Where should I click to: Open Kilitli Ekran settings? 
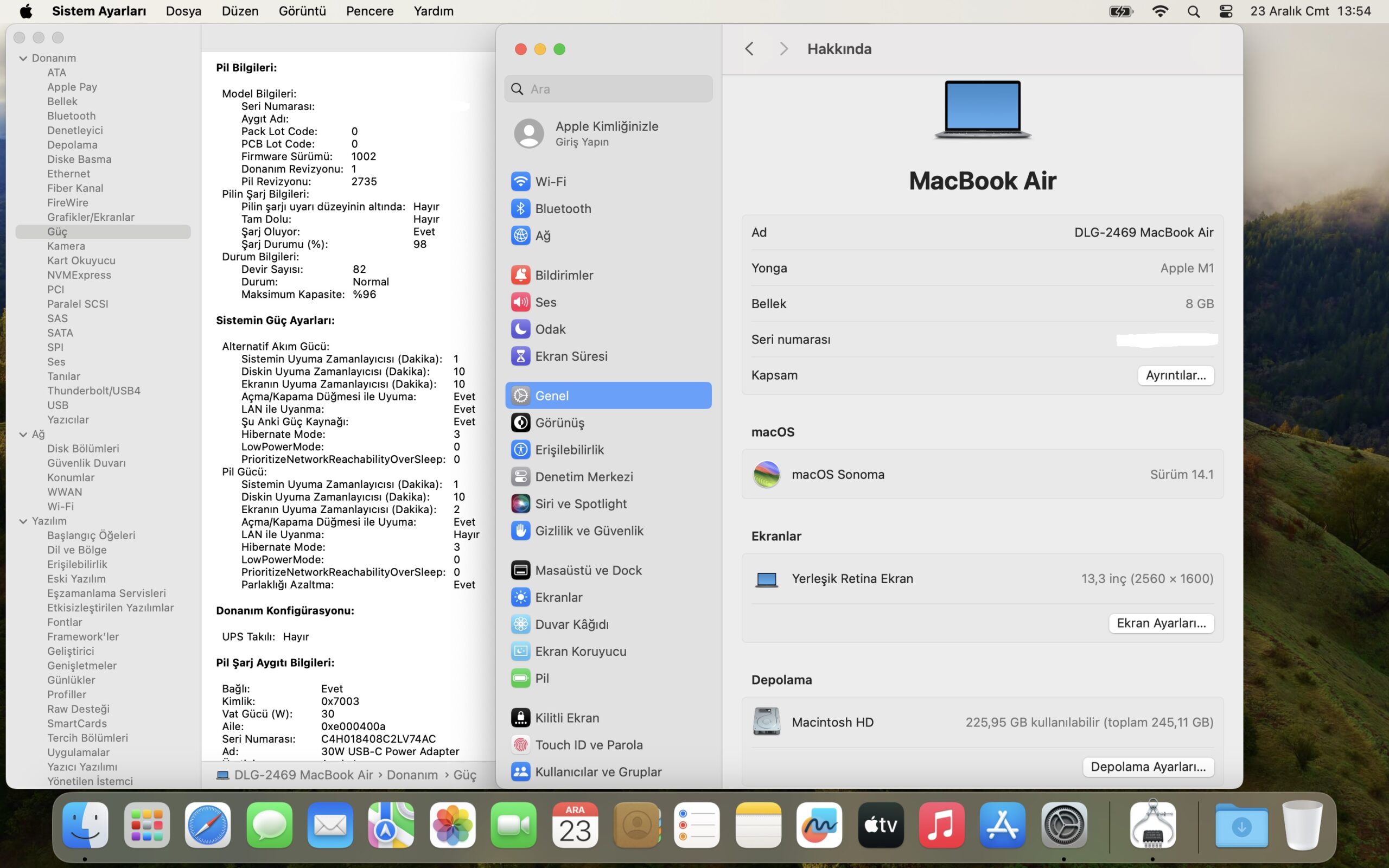point(608,718)
